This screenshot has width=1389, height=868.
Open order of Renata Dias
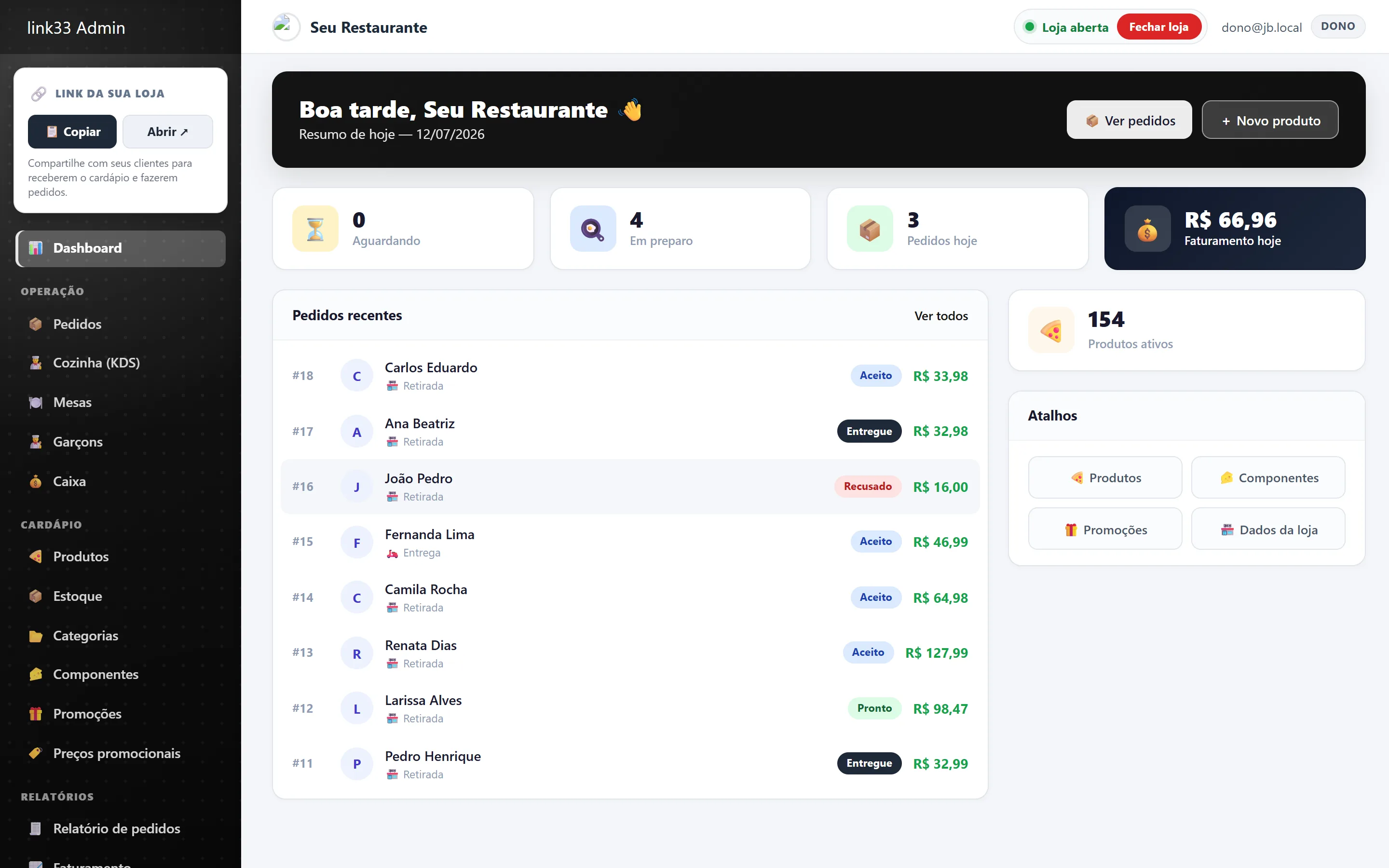[x=630, y=653]
